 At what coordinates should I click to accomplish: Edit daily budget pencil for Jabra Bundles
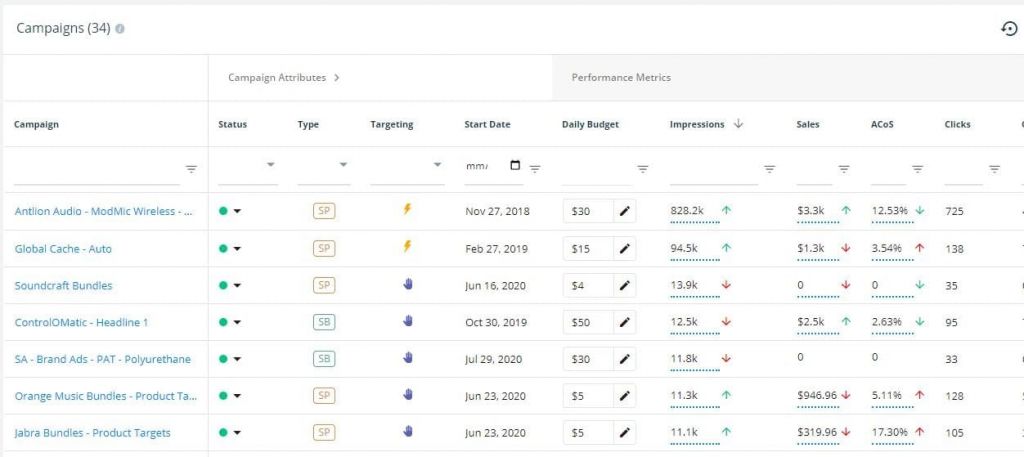tap(624, 432)
